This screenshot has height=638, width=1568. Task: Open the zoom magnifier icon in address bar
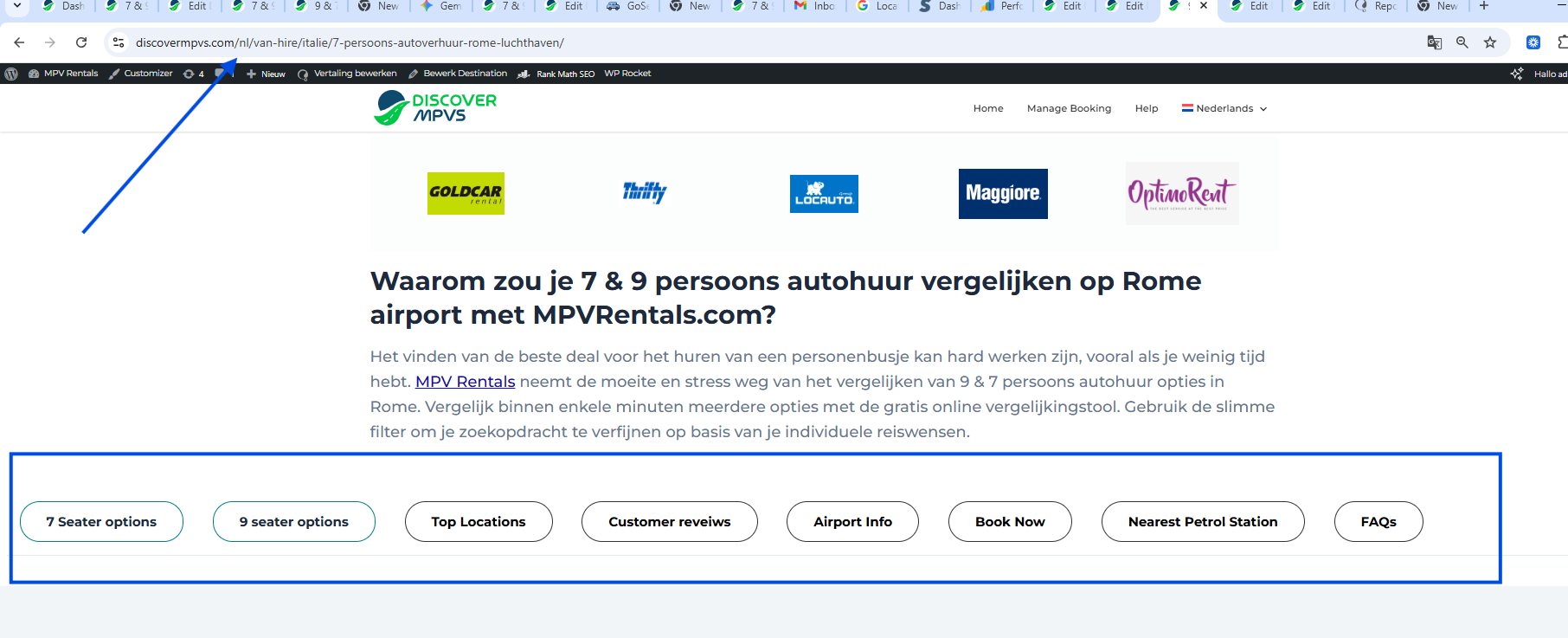click(1462, 42)
